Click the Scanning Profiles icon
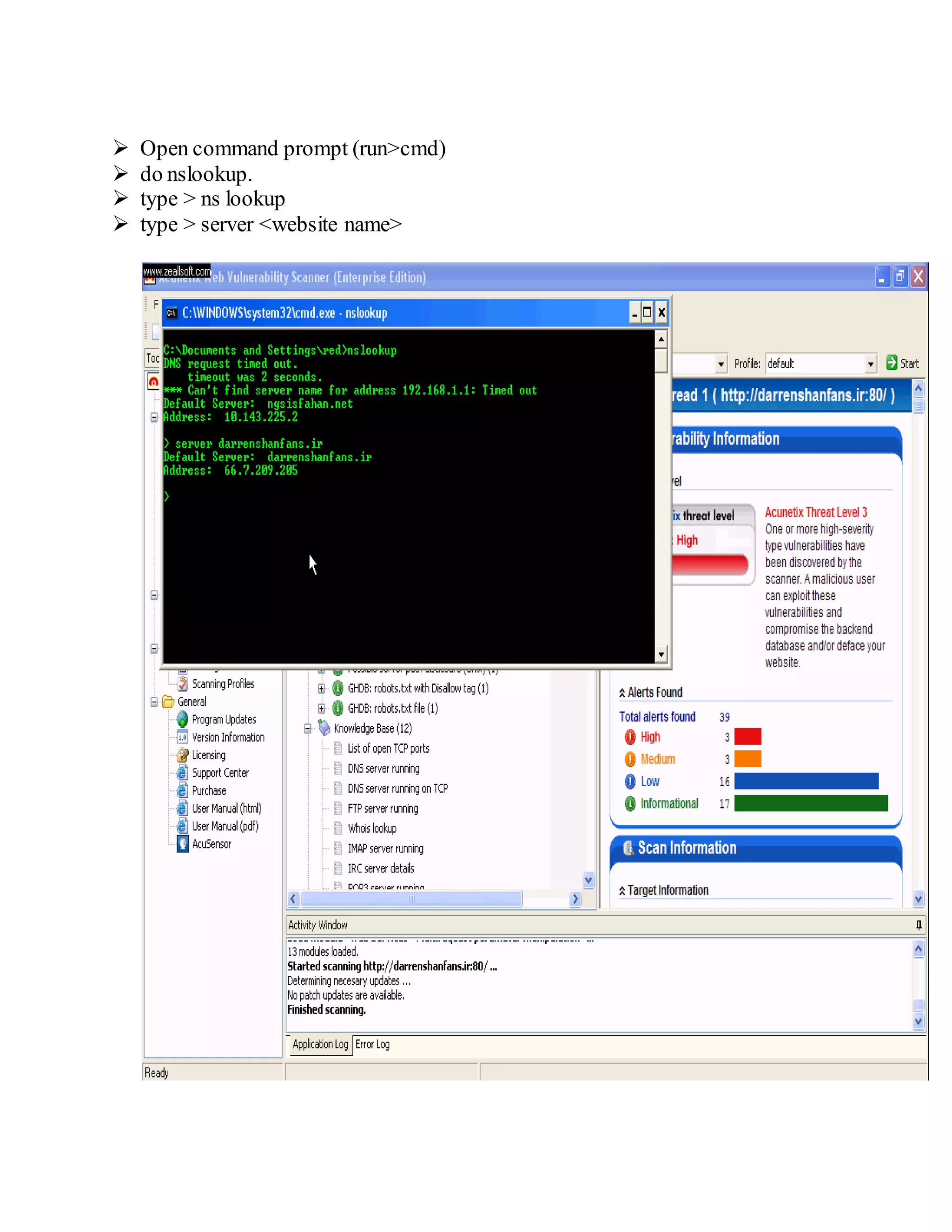 click(x=182, y=684)
